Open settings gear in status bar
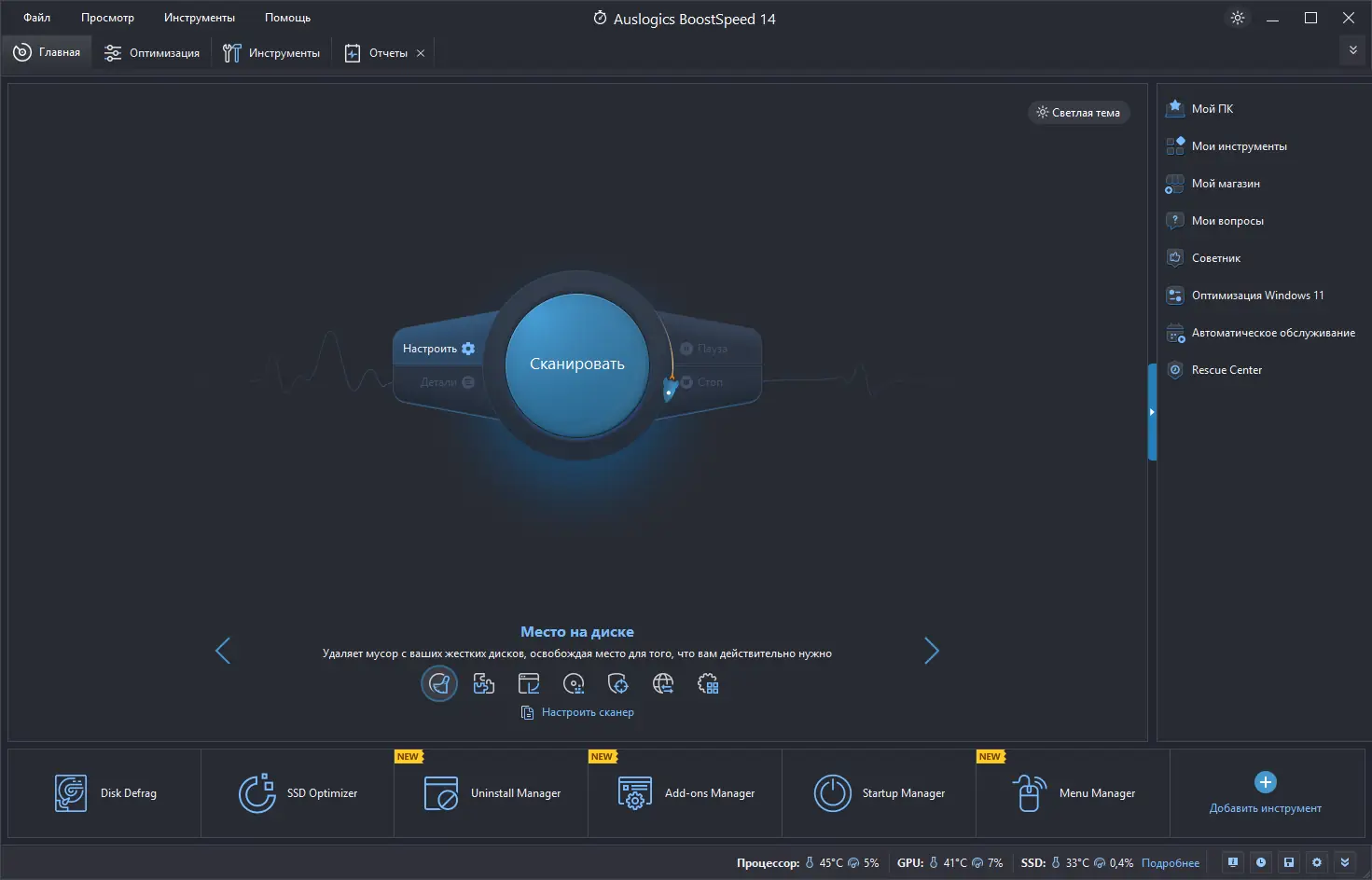This screenshot has height=880, width=1372. pyautogui.click(x=1317, y=862)
